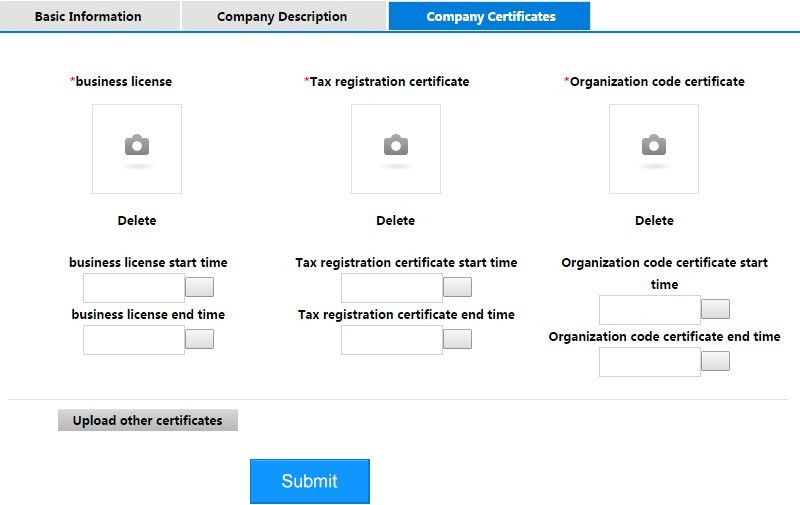
Task: Switch to Company Description tab
Action: 283,16
